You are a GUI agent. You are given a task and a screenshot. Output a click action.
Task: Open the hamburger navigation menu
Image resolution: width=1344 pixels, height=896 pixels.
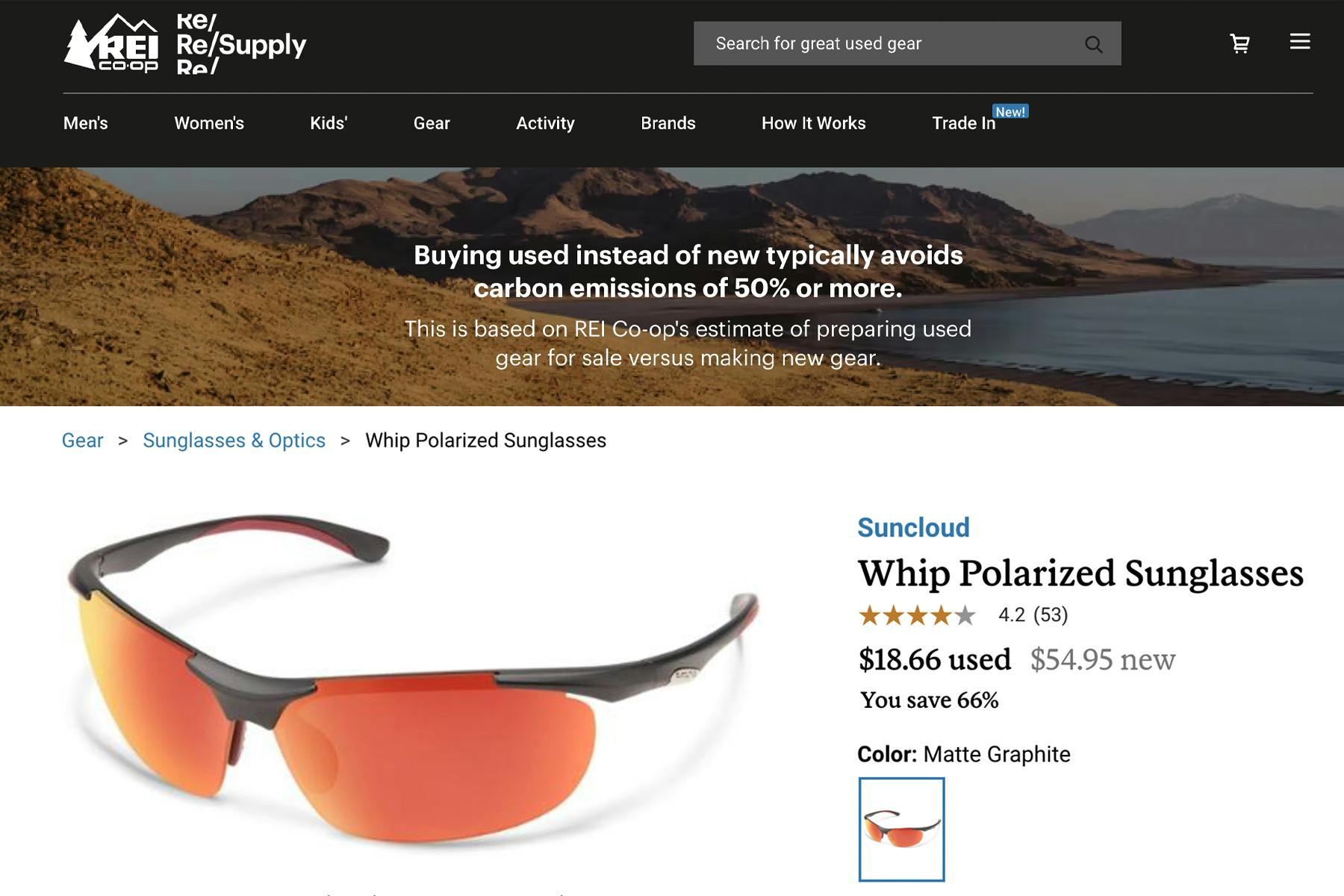coord(1301,43)
